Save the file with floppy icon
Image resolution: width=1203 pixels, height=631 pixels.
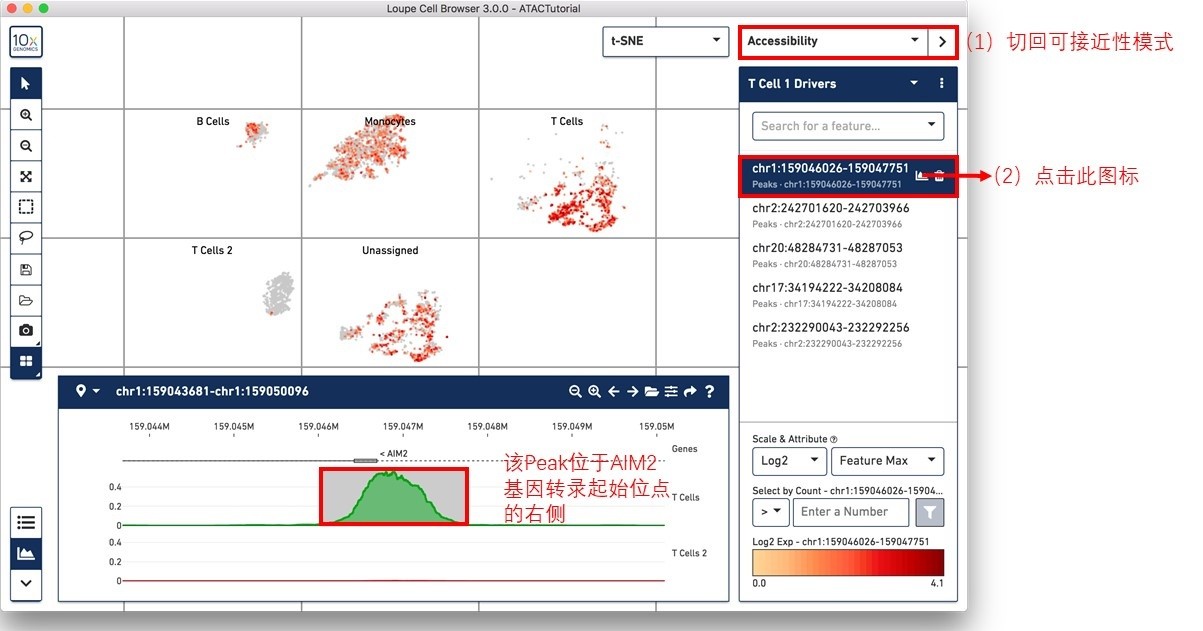pos(26,269)
